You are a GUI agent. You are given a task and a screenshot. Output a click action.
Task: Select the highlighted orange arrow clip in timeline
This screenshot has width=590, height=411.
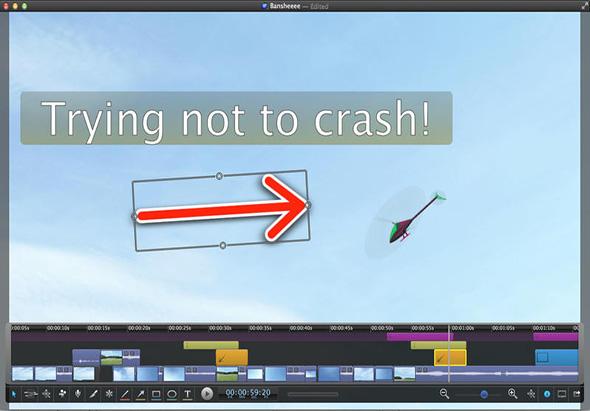[450, 358]
